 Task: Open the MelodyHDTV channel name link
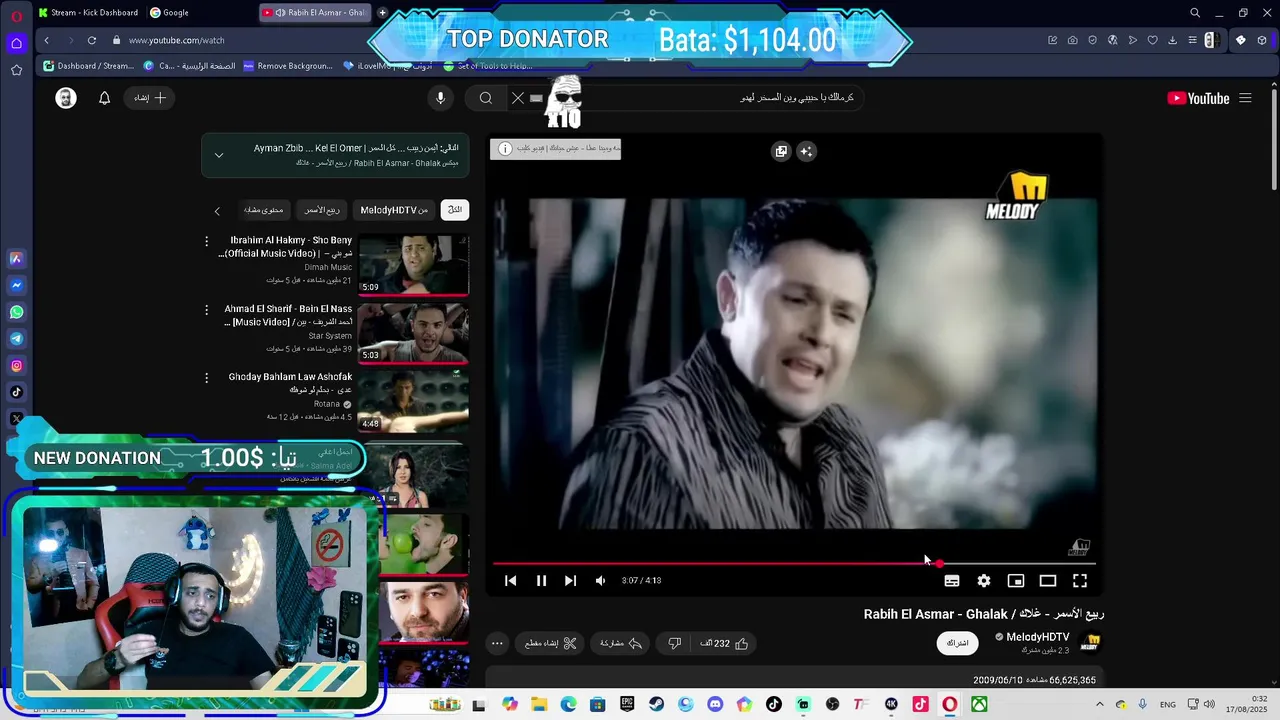(x=1037, y=637)
